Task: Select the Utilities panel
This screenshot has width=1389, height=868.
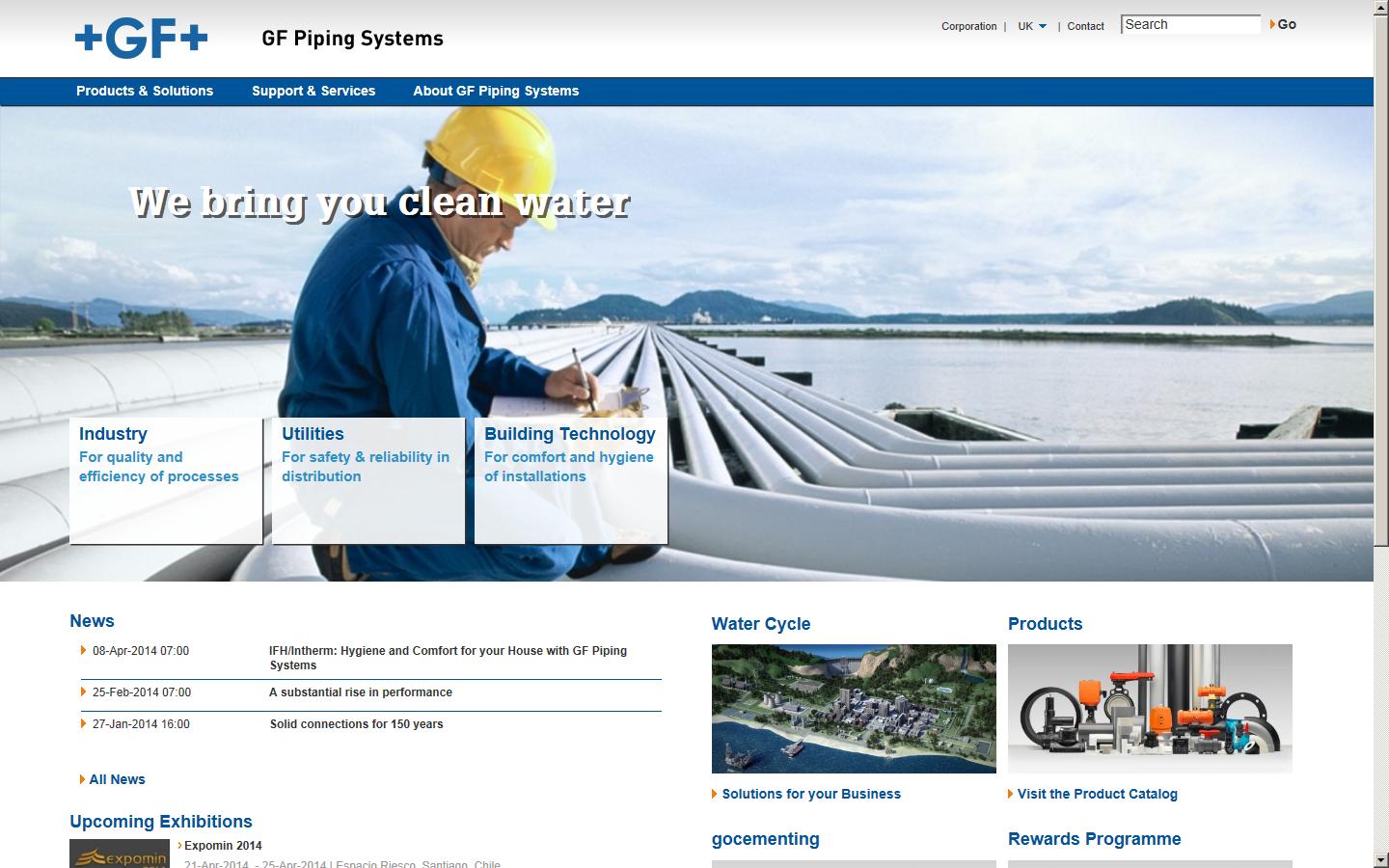Action: (x=368, y=479)
